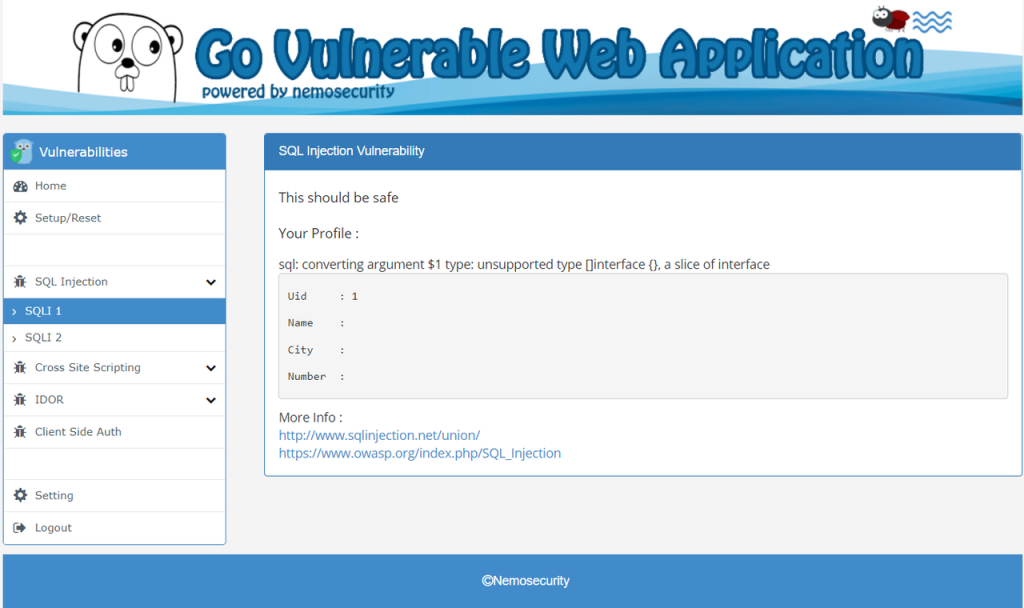
Task: Collapse the SQL Injection chevron
Action: tap(211, 282)
